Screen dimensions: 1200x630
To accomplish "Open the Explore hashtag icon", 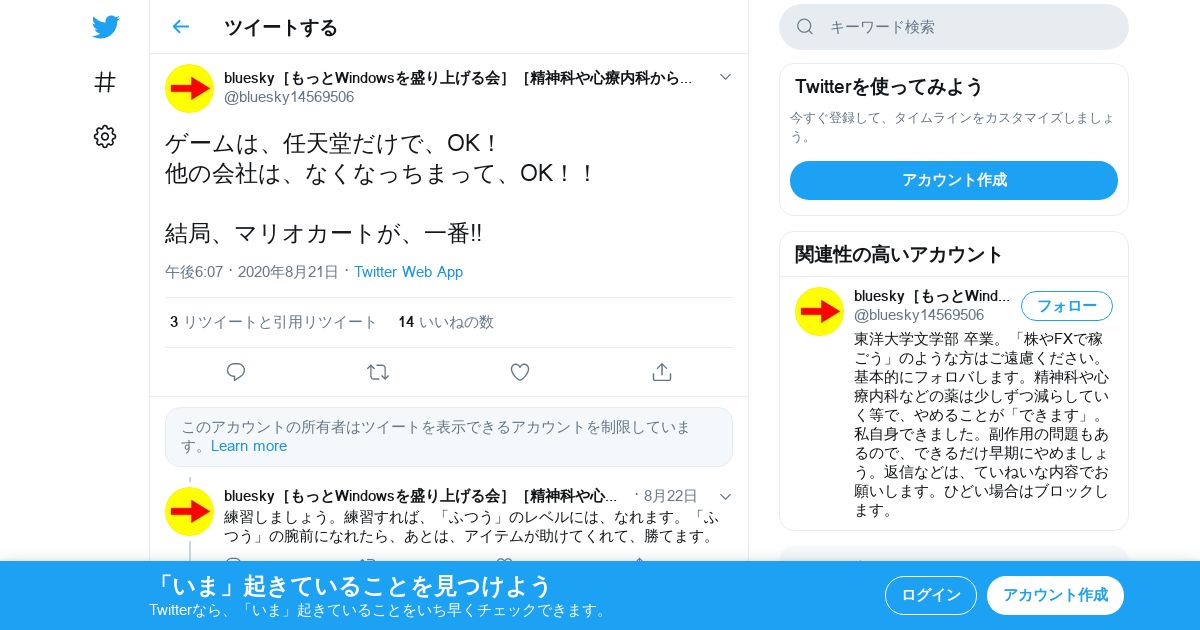I will (x=105, y=82).
